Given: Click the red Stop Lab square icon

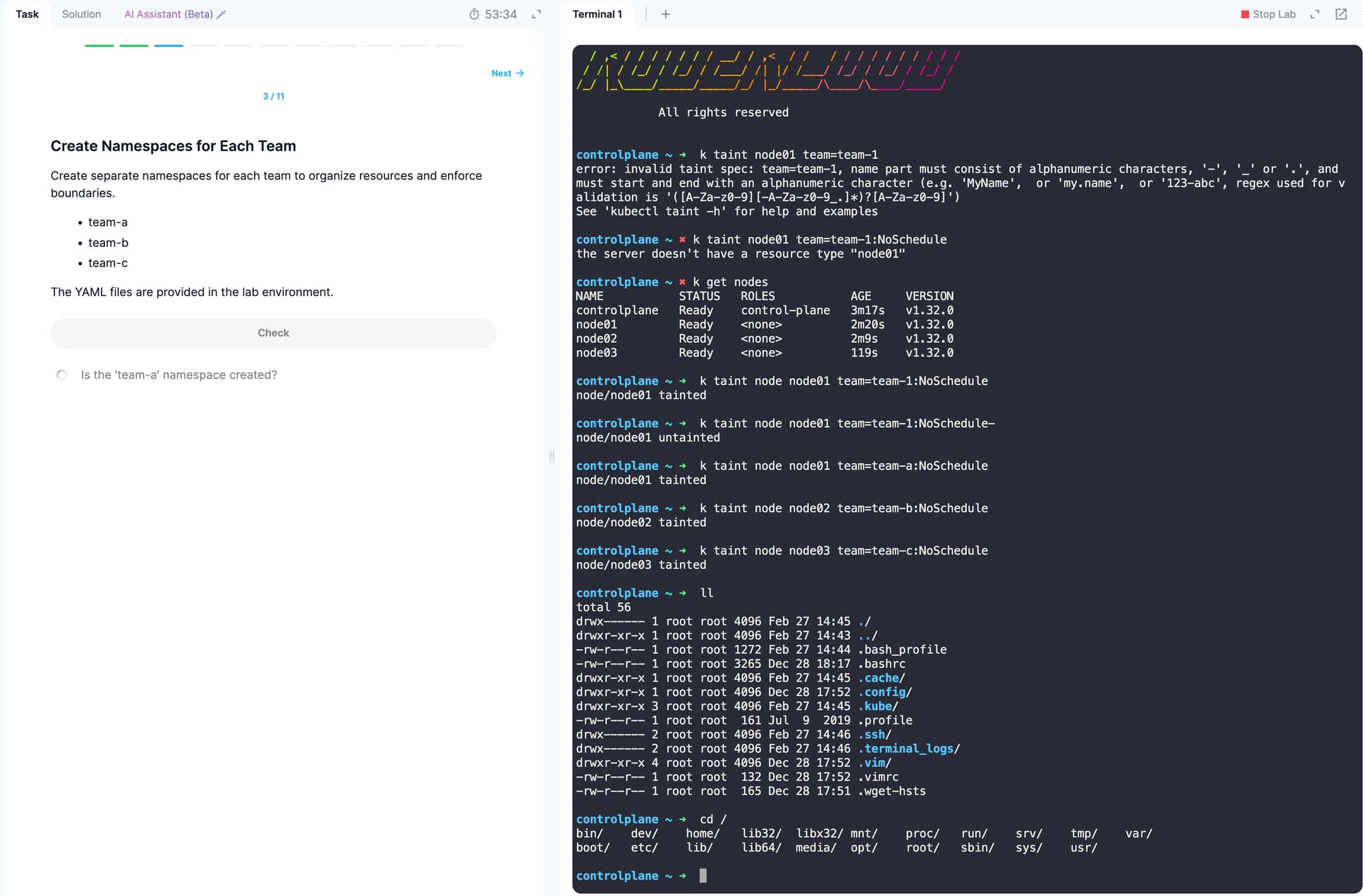Looking at the screenshot, I should tap(1244, 14).
